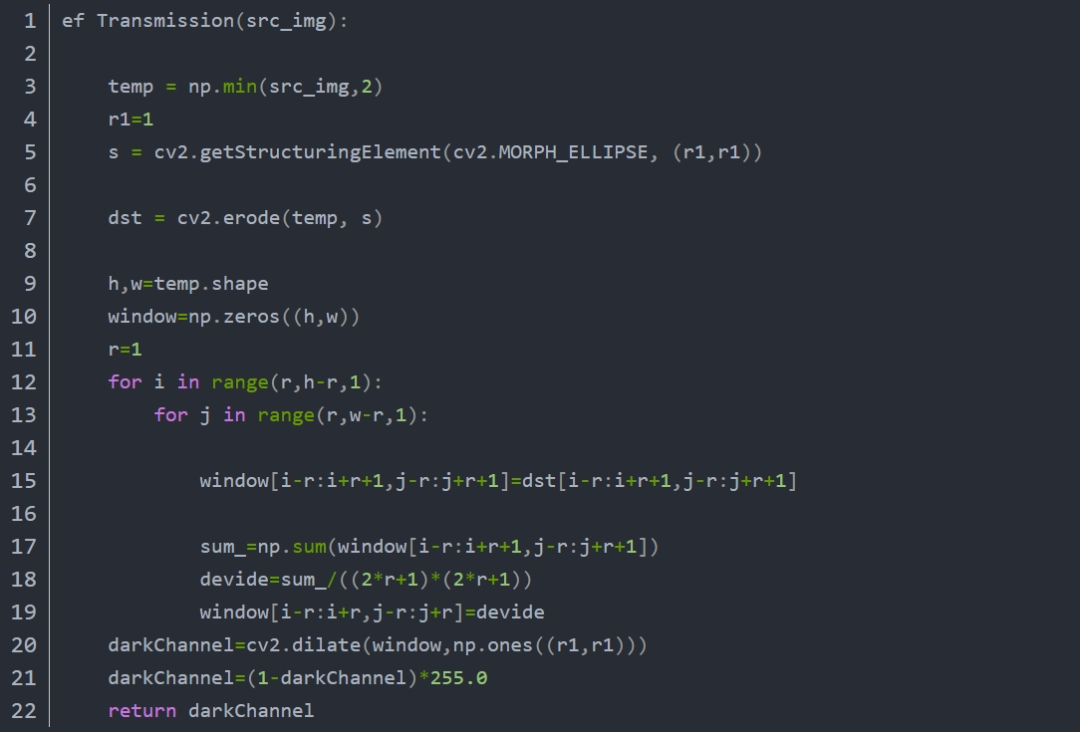Click cv2.dilate on line 20
The height and width of the screenshot is (732, 1080).
(x=303, y=645)
